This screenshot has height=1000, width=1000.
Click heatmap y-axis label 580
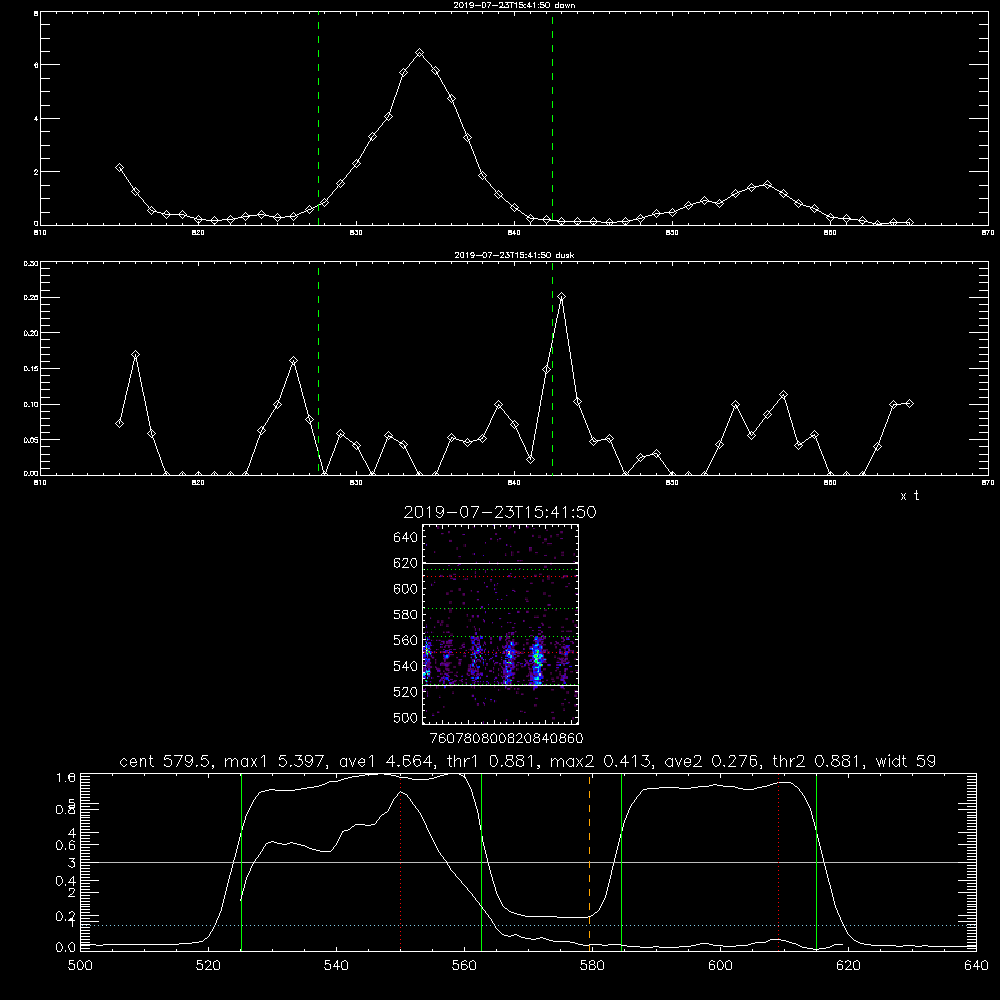[406, 615]
